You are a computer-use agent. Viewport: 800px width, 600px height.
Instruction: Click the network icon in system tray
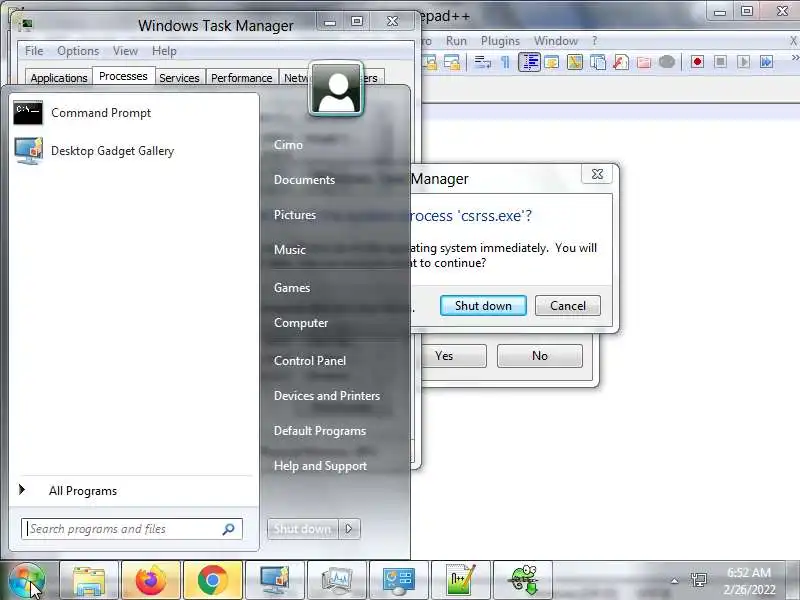698,580
